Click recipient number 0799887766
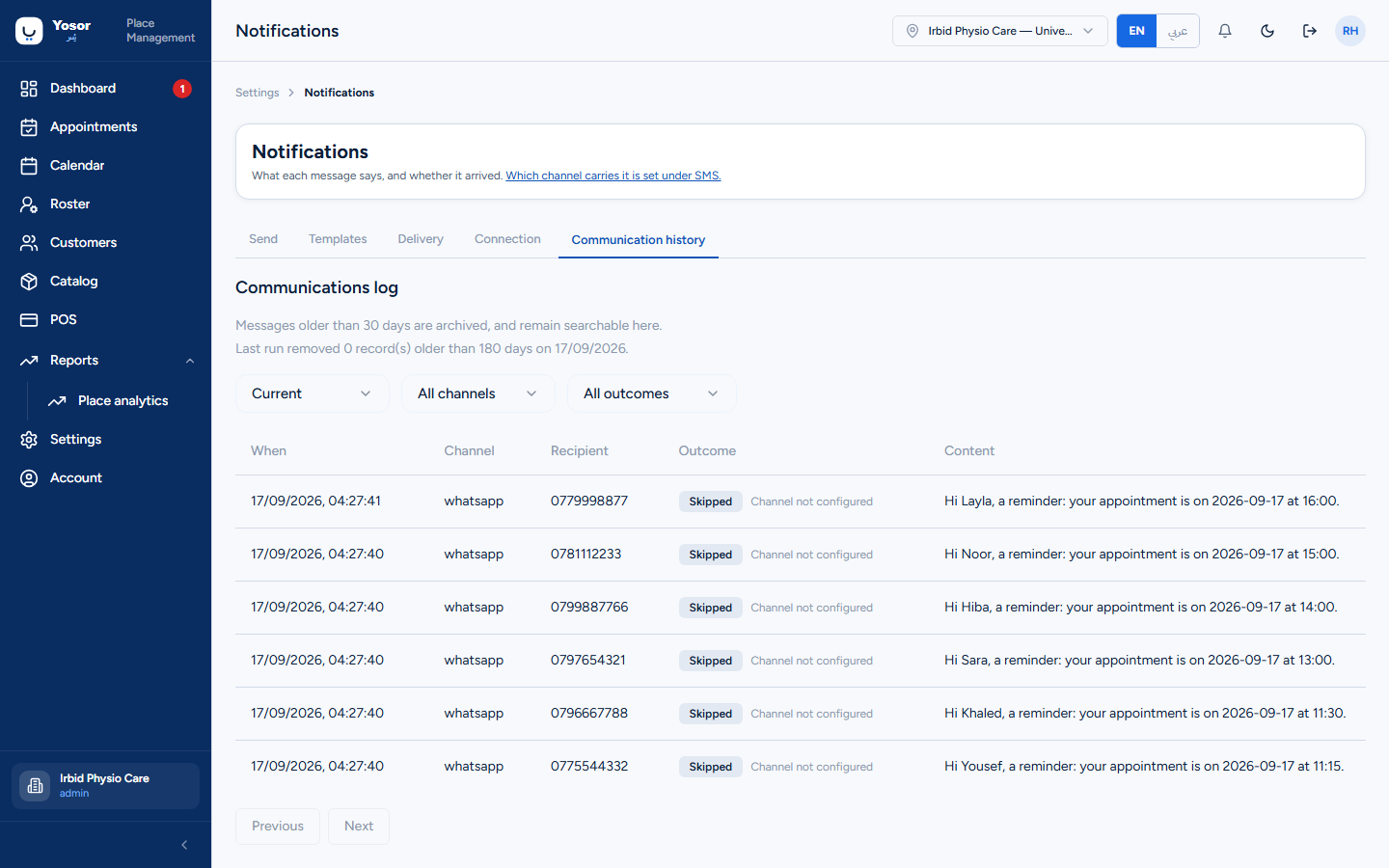This screenshot has width=1389, height=868. pyautogui.click(x=589, y=608)
